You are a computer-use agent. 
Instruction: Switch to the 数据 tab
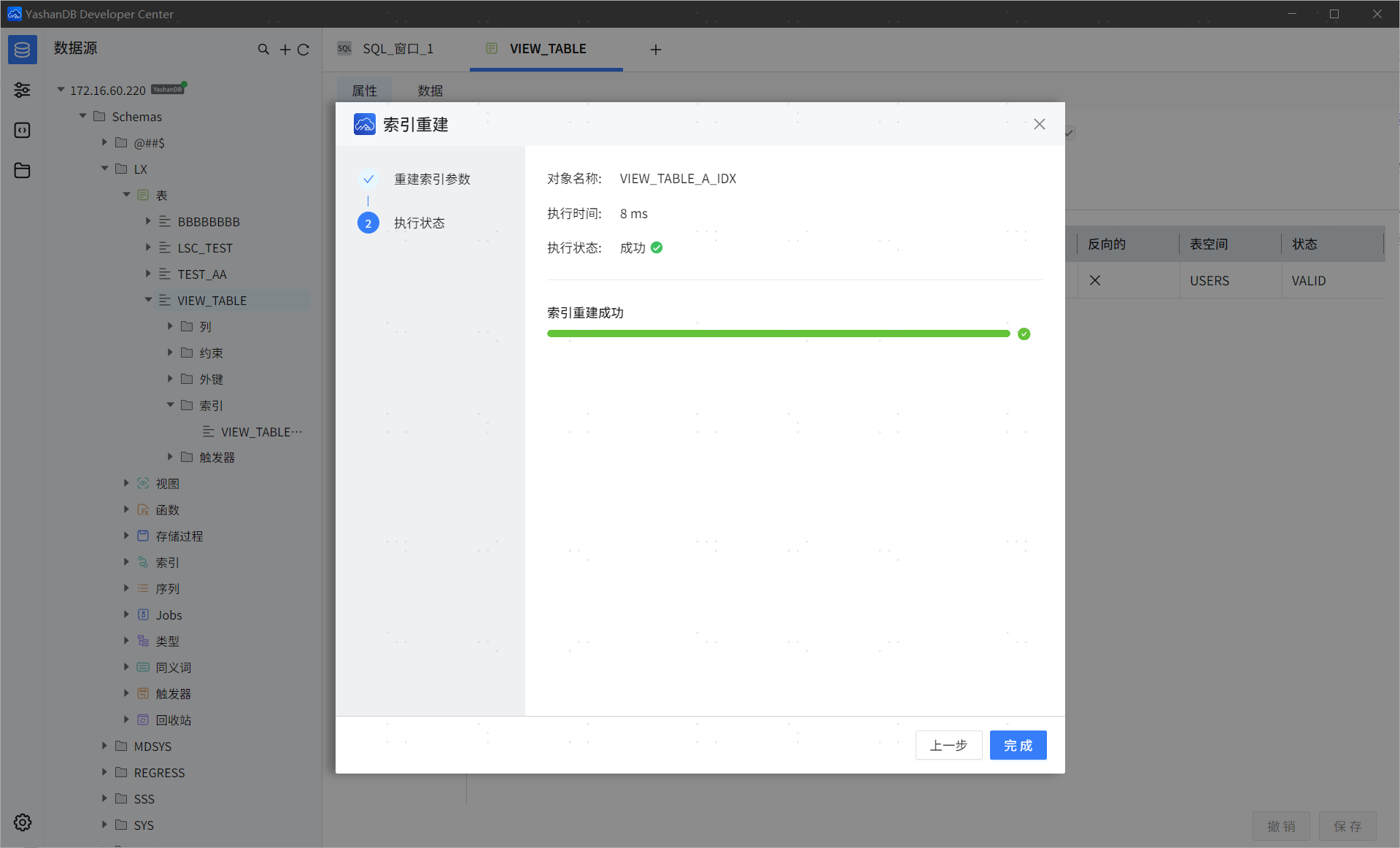click(x=430, y=90)
